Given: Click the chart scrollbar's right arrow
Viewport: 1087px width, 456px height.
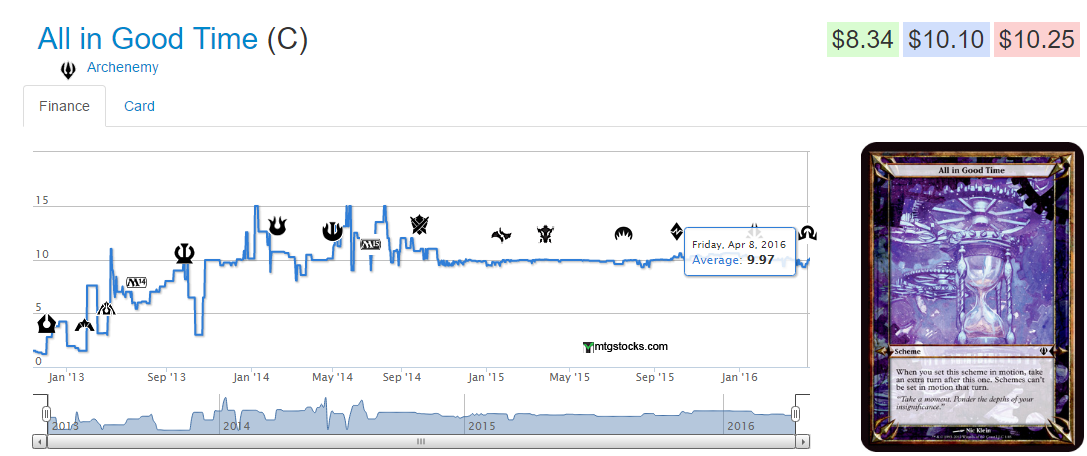Looking at the screenshot, I should tap(803, 441).
